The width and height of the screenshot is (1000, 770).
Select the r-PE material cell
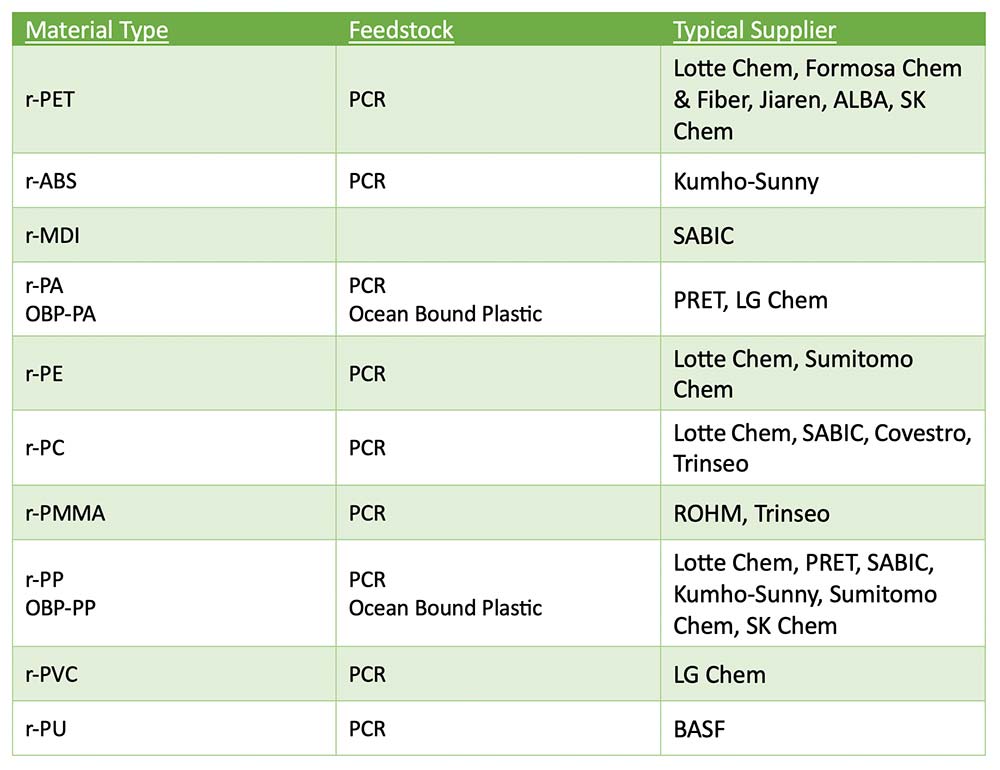(174, 373)
